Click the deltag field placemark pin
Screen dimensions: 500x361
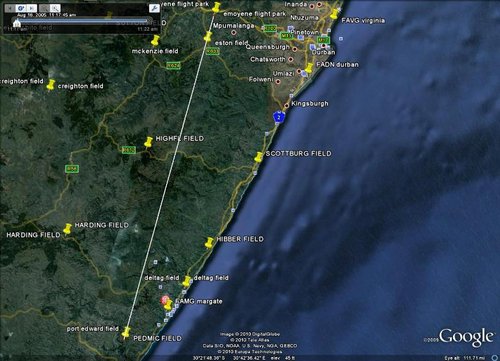point(187,281)
